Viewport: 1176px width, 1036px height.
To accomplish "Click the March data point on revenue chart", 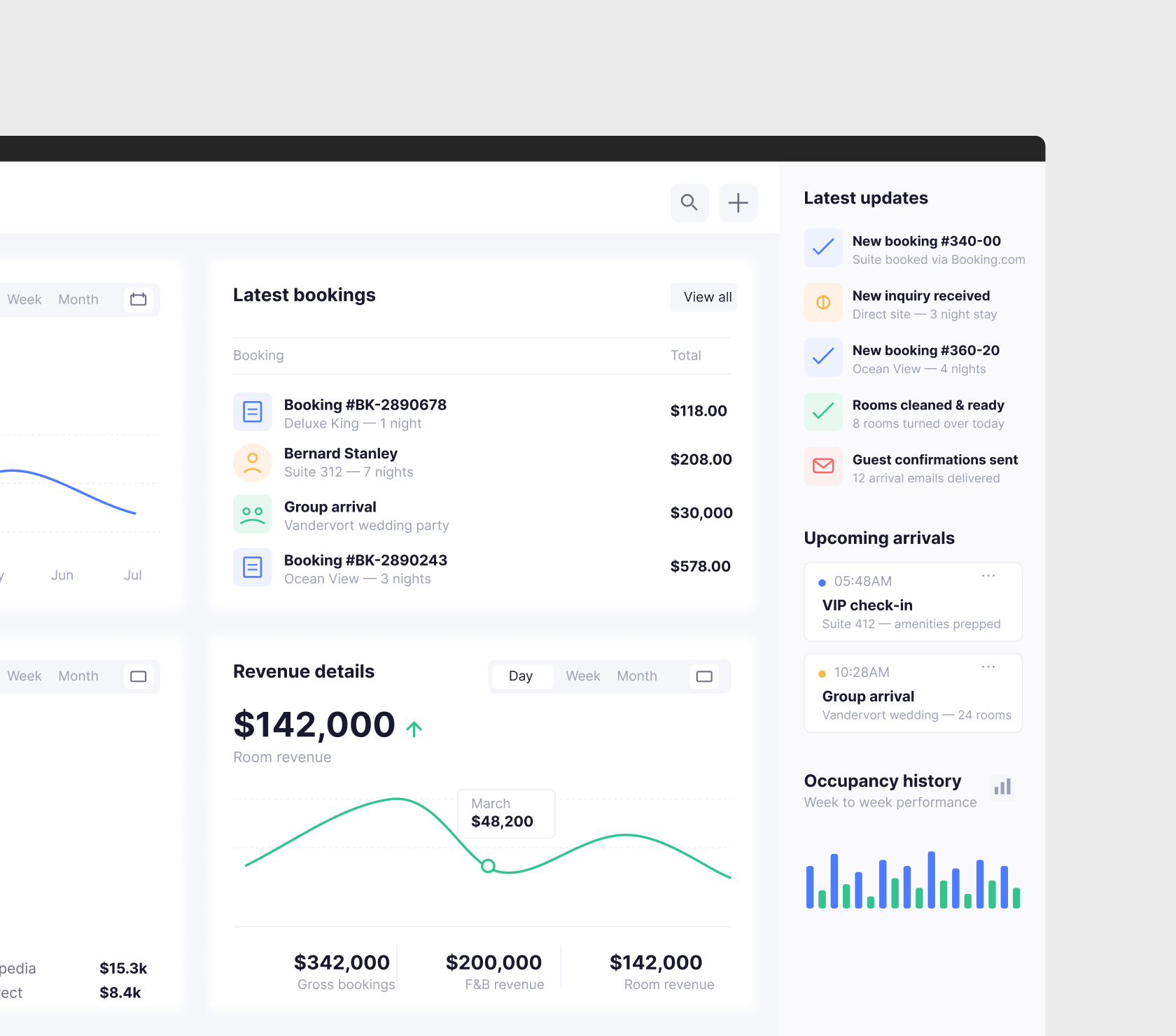I will (x=489, y=866).
